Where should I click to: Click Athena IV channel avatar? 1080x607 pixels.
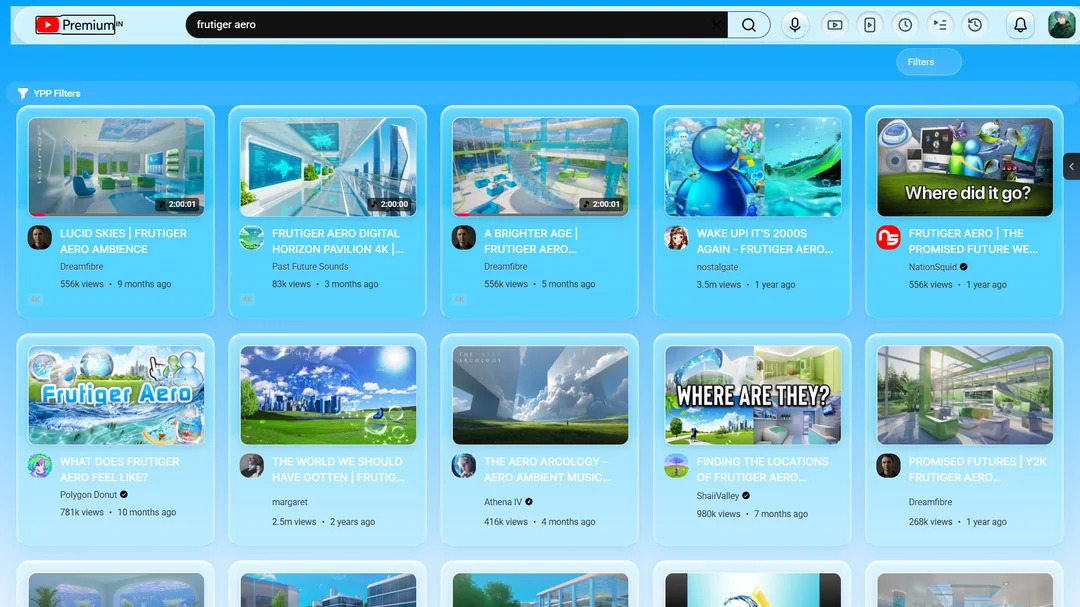pyautogui.click(x=464, y=466)
